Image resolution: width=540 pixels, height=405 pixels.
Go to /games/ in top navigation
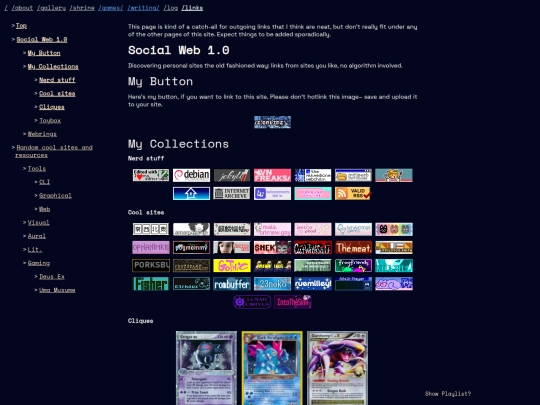tap(111, 8)
